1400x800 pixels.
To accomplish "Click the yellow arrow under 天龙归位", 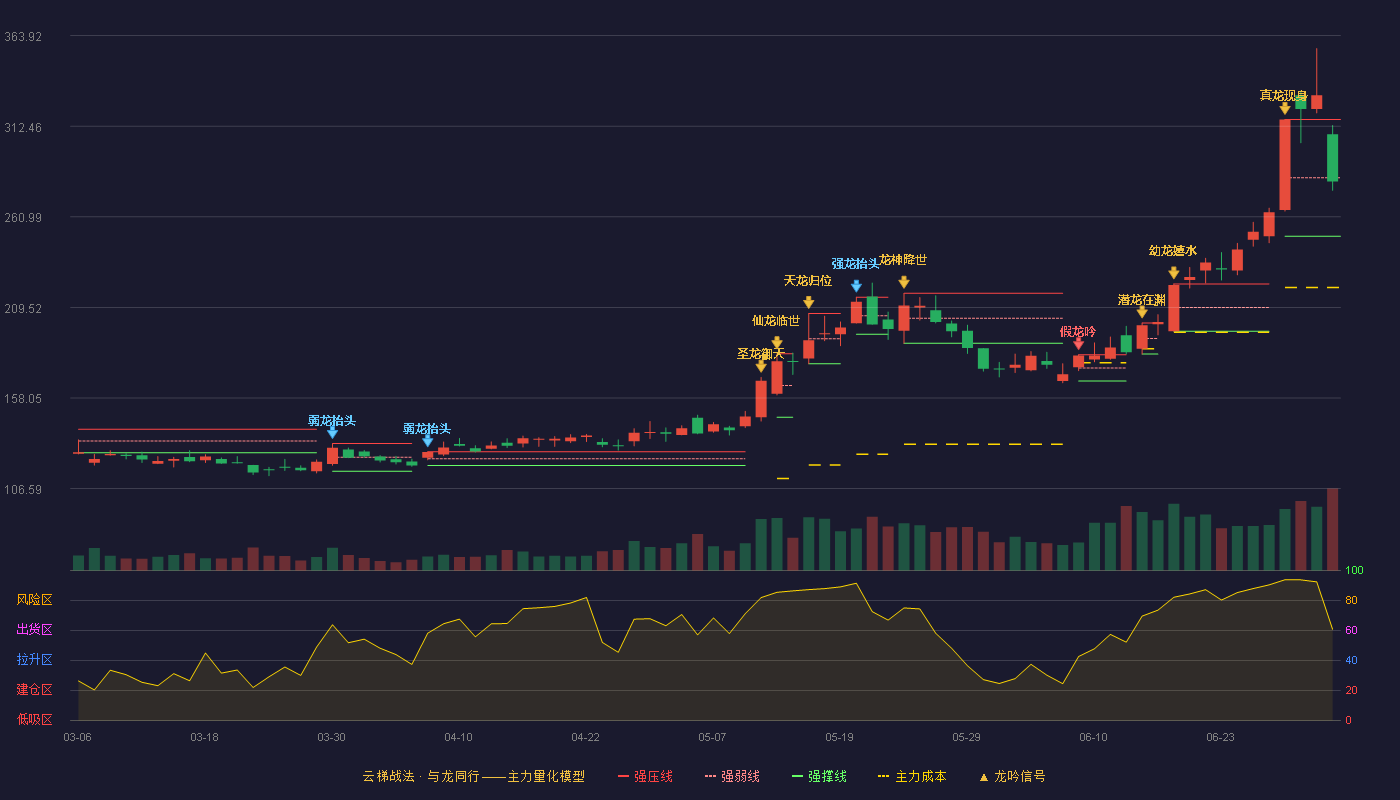I will click(x=808, y=302).
